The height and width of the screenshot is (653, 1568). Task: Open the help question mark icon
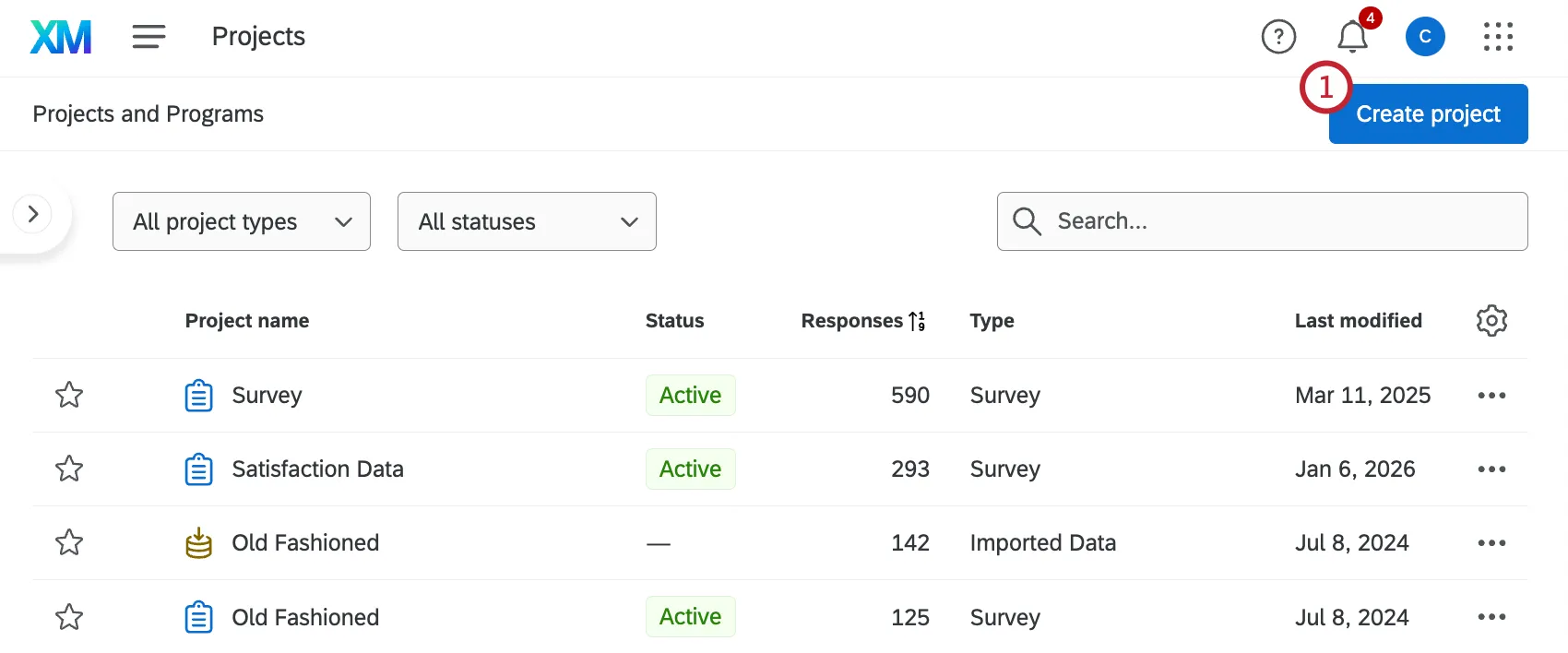(x=1278, y=37)
